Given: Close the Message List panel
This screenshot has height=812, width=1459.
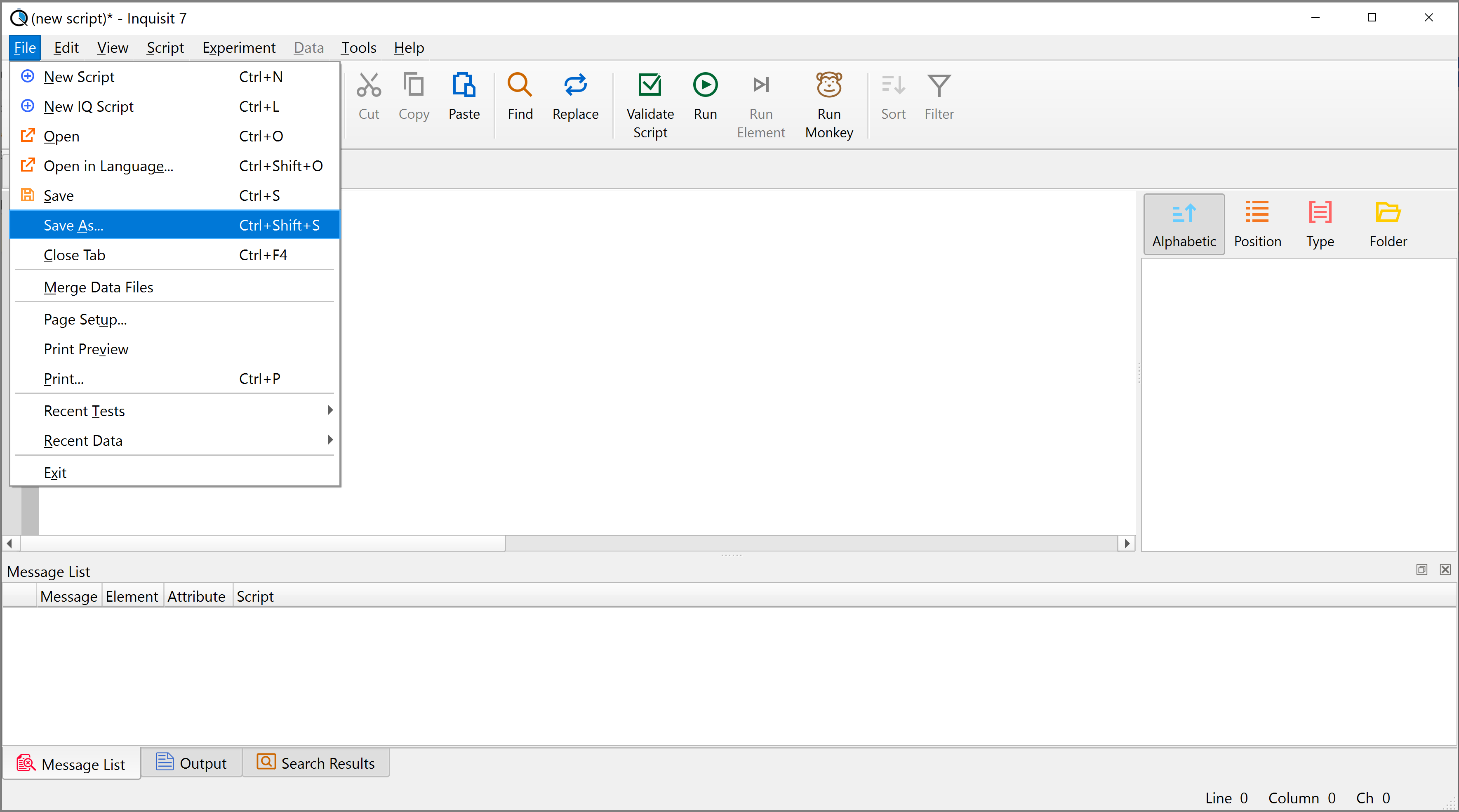Looking at the screenshot, I should click(x=1445, y=569).
